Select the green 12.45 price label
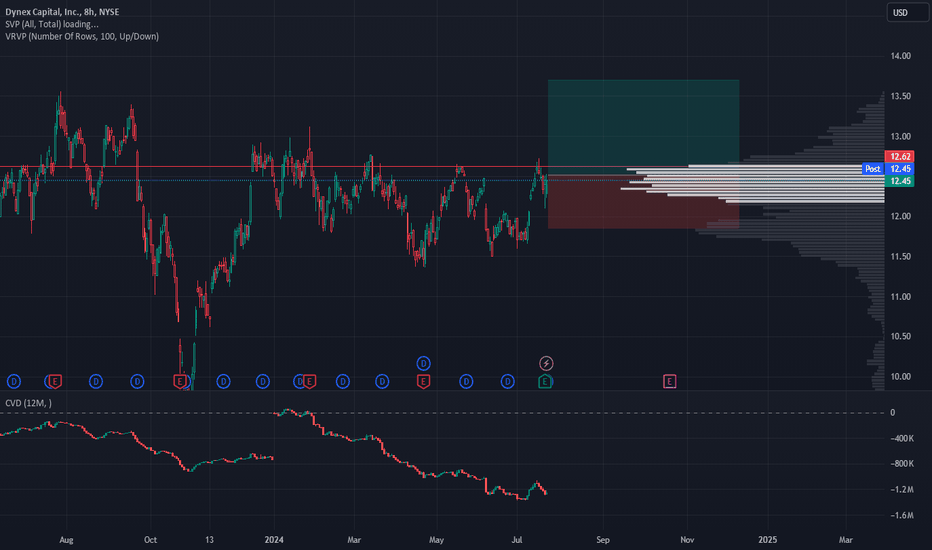 [x=900, y=181]
